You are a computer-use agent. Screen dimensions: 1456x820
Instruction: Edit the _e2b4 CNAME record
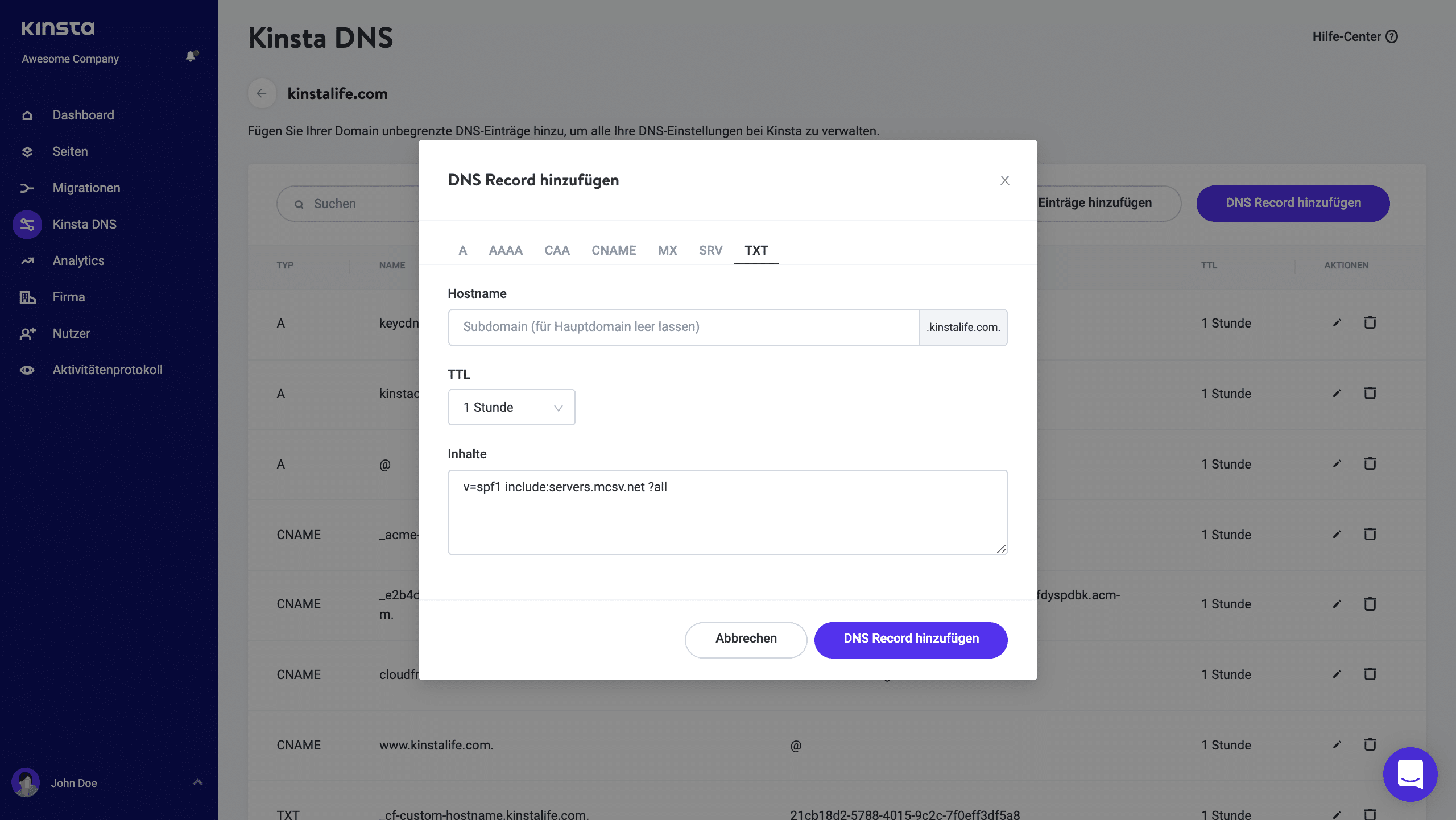coord(1337,604)
